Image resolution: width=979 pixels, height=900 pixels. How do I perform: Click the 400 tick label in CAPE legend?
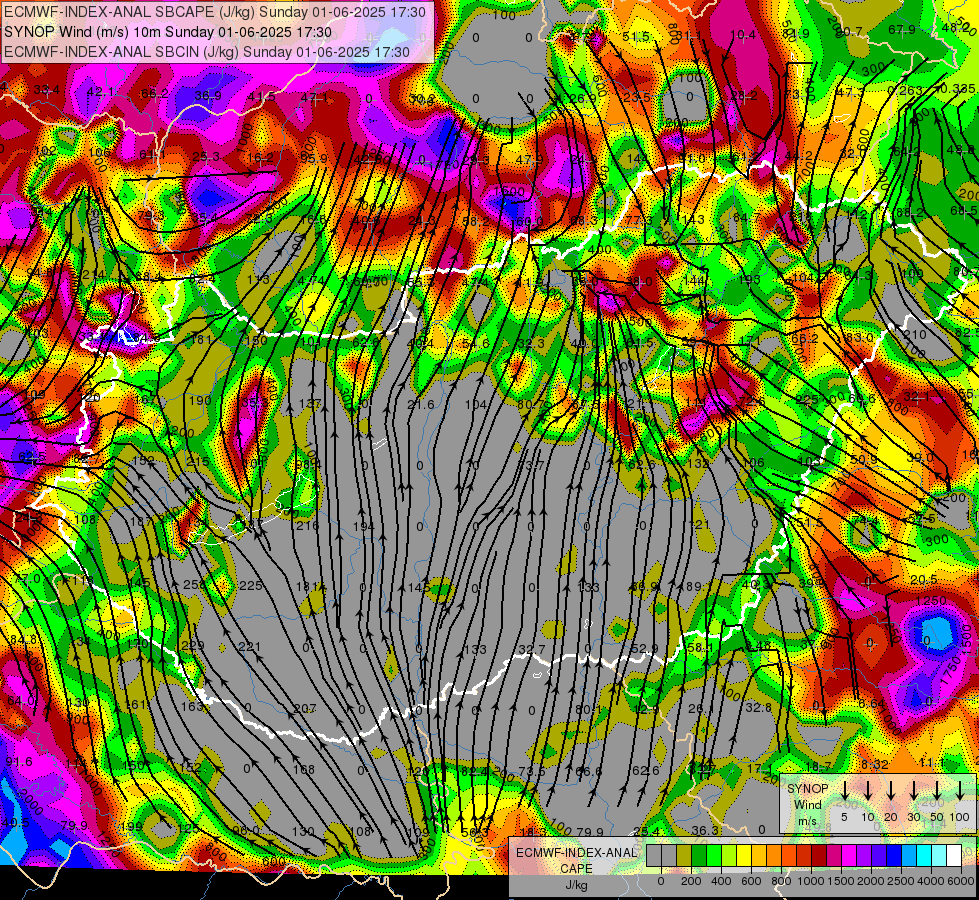point(721,881)
